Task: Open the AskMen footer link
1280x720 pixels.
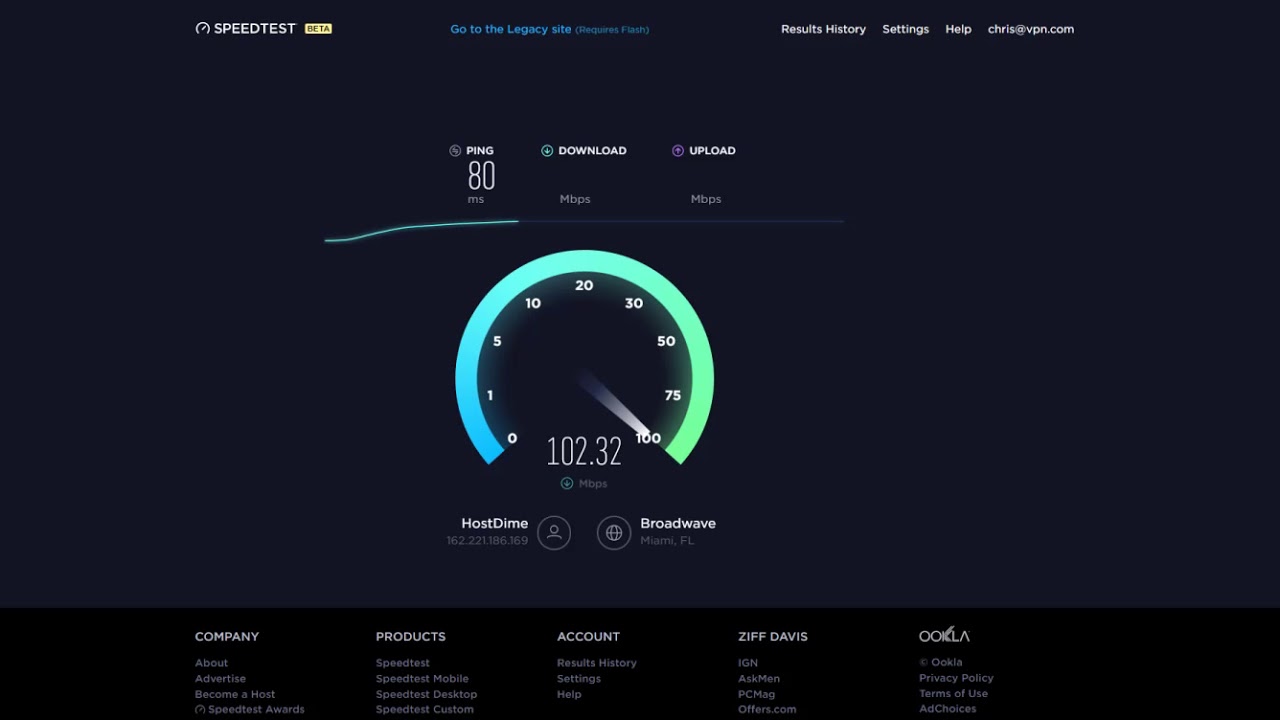Action: [759, 679]
